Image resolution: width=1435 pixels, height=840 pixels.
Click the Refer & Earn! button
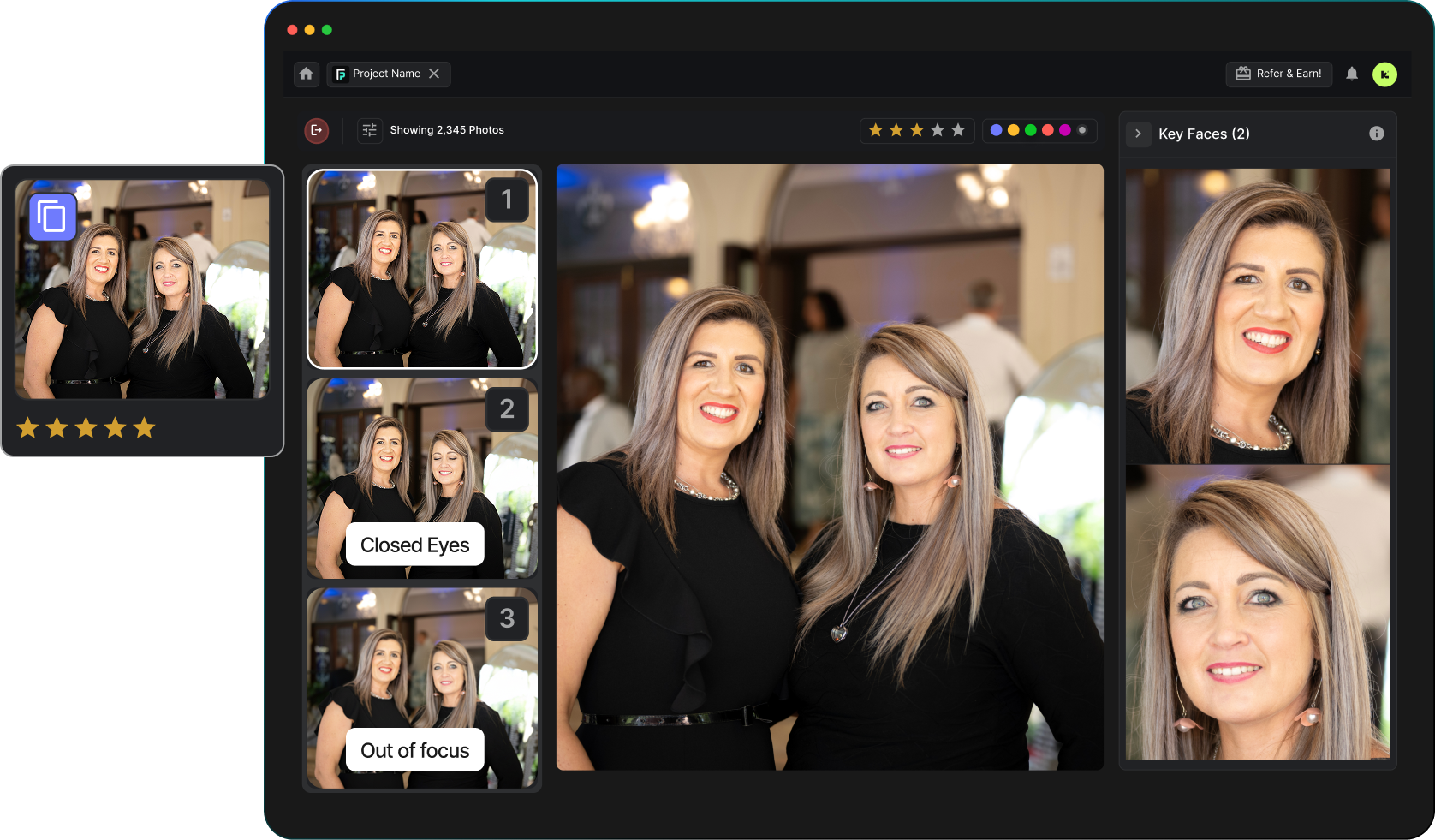click(x=1279, y=74)
